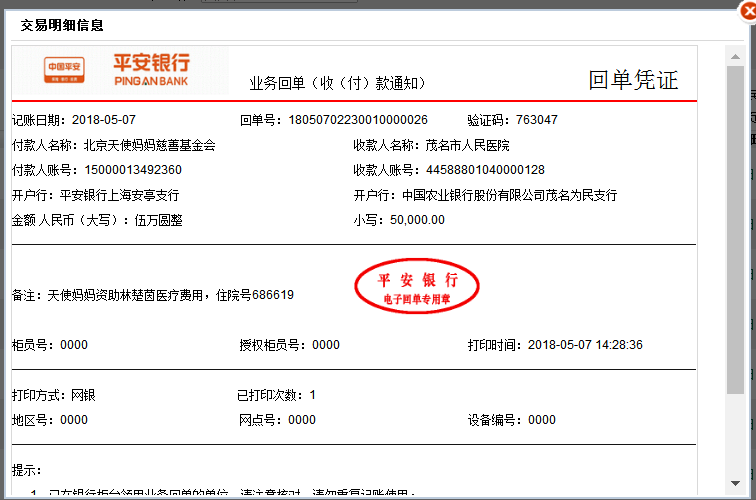The image size is (756, 500).
Task: Click the 网点号 value 0000
Action: tap(302, 420)
